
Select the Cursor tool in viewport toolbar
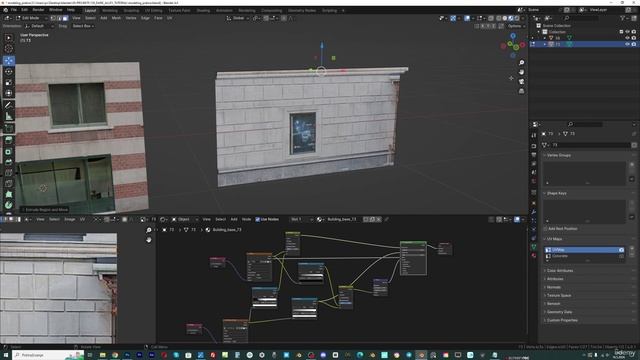coord(9,49)
